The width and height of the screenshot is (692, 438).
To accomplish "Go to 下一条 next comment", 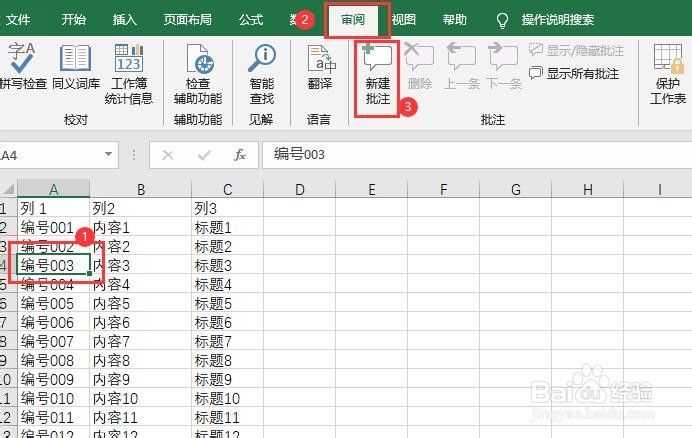I will pyautogui.click(x=504, y=66).
